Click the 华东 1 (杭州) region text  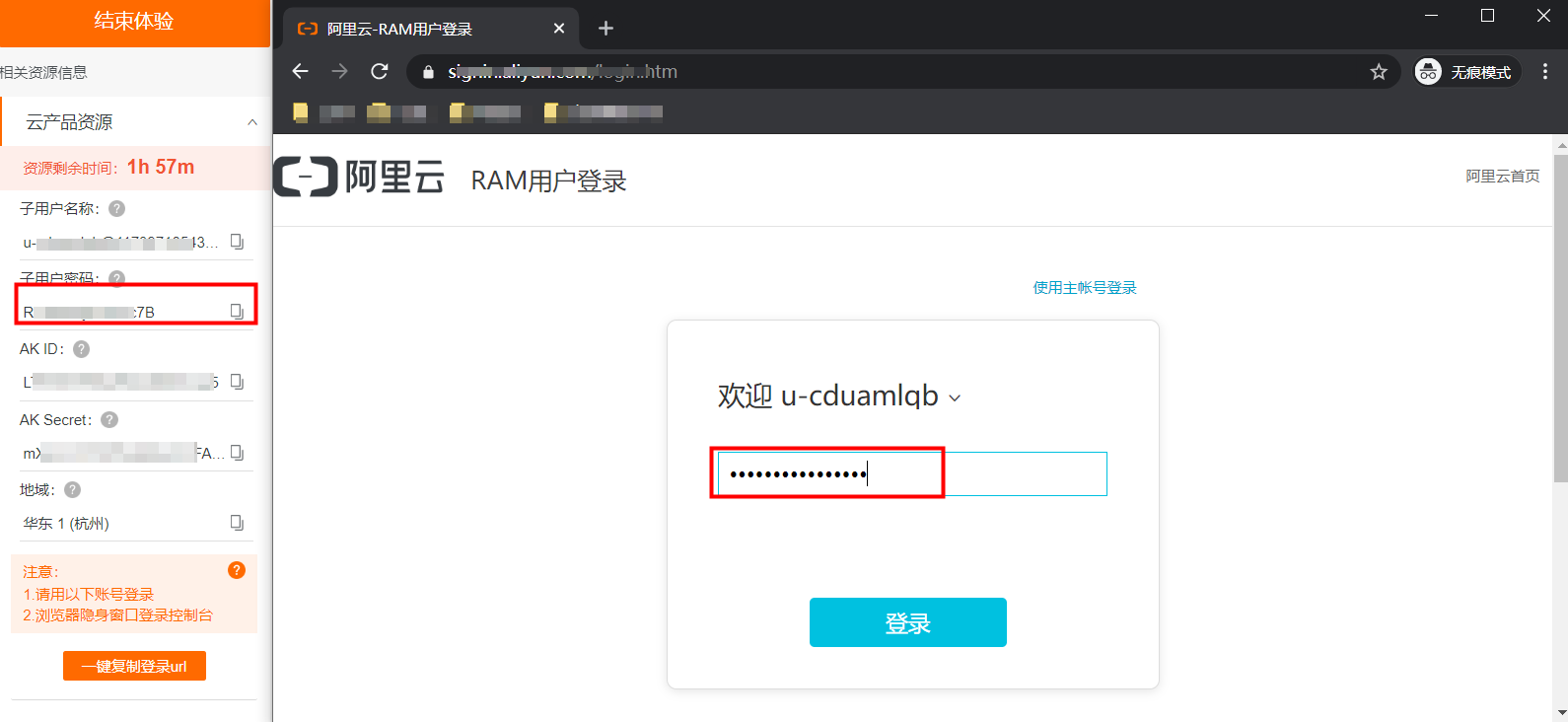click(66, 524)
